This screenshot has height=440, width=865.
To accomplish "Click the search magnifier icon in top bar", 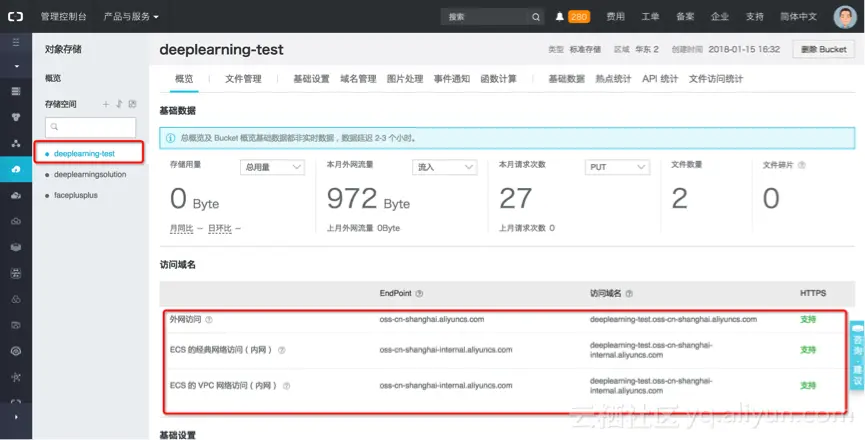I will (536, 17).
